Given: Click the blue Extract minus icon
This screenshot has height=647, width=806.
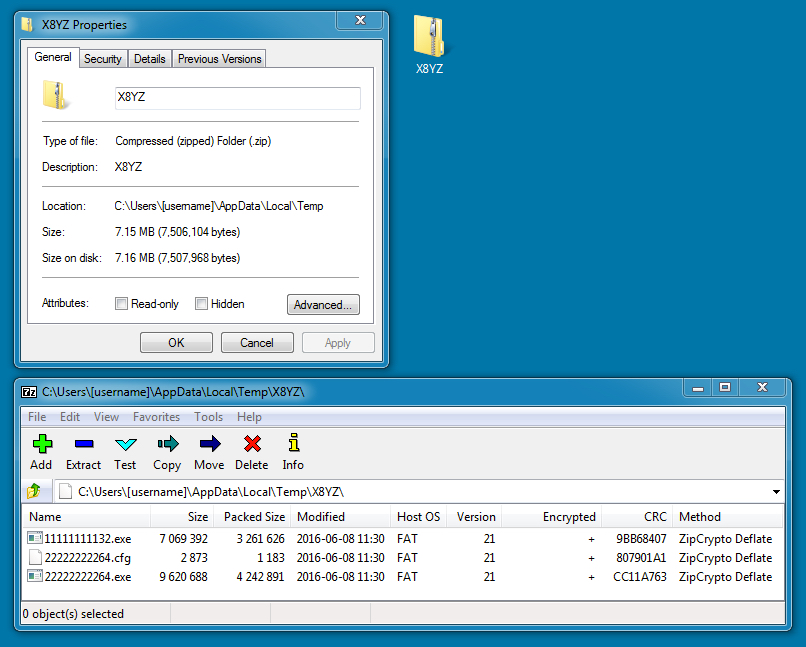Looking at the screenshot, I should [x=83, y=443].
